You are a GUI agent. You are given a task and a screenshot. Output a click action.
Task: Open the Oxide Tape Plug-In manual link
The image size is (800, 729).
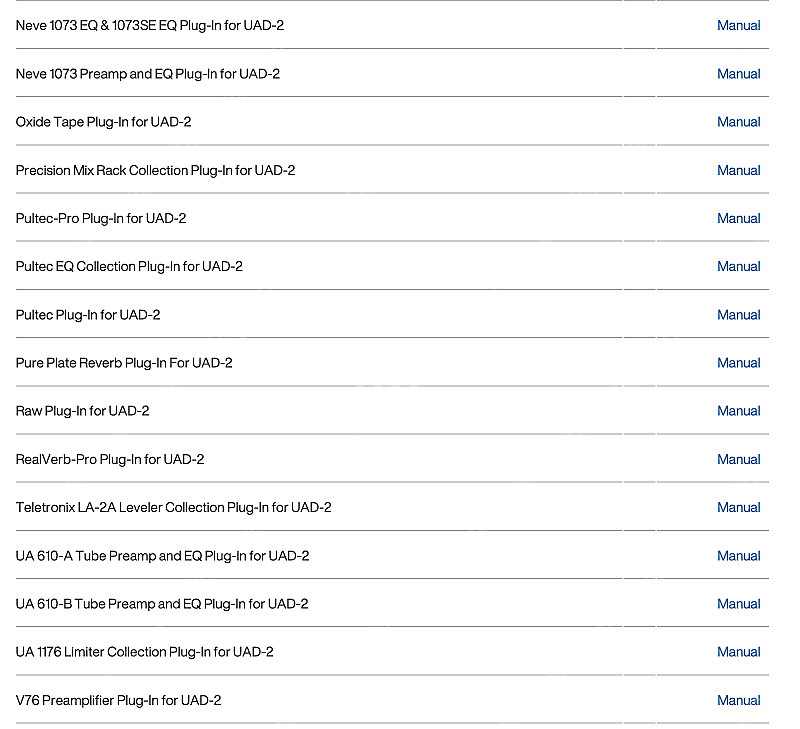[x=738, y=122]
